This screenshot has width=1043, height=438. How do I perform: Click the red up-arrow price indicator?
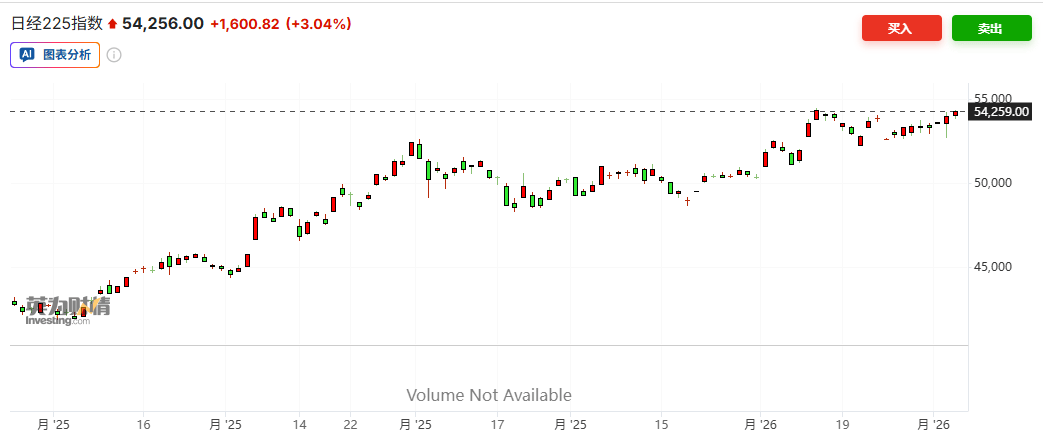point(113,24)
